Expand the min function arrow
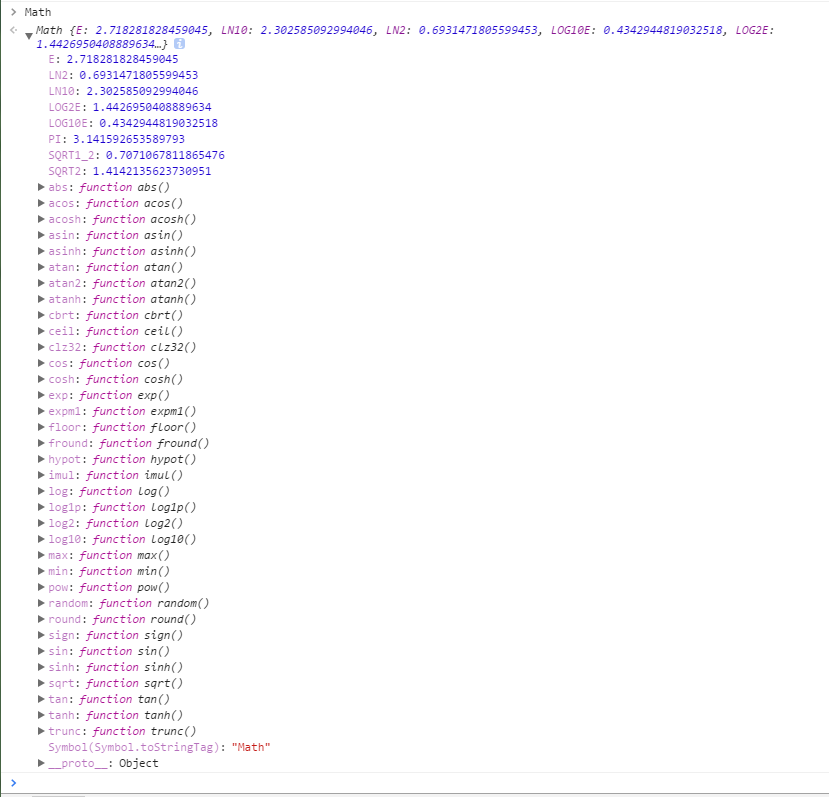Viewport: 829px width, 797px height. point(41,571)
